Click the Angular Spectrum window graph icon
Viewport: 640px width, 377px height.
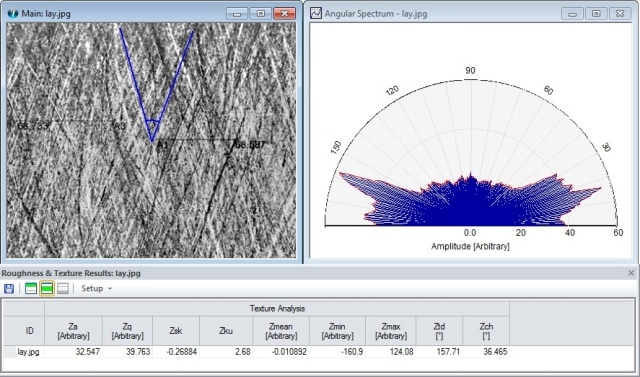316,13
